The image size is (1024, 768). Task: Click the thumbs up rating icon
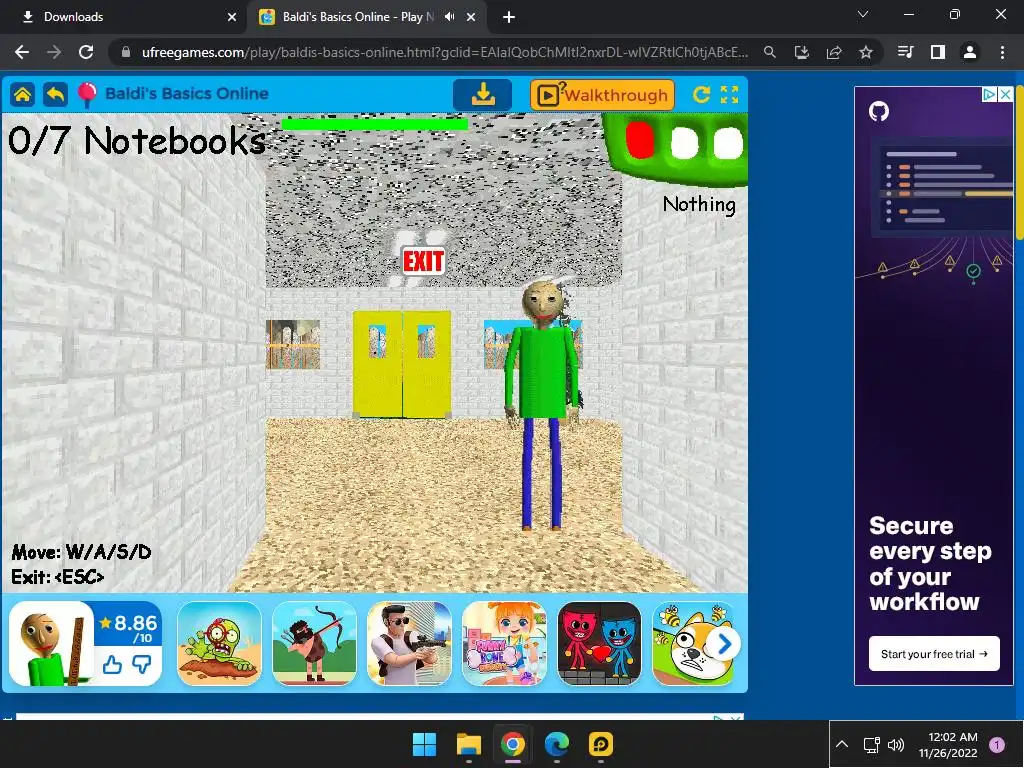click(112, 665)
